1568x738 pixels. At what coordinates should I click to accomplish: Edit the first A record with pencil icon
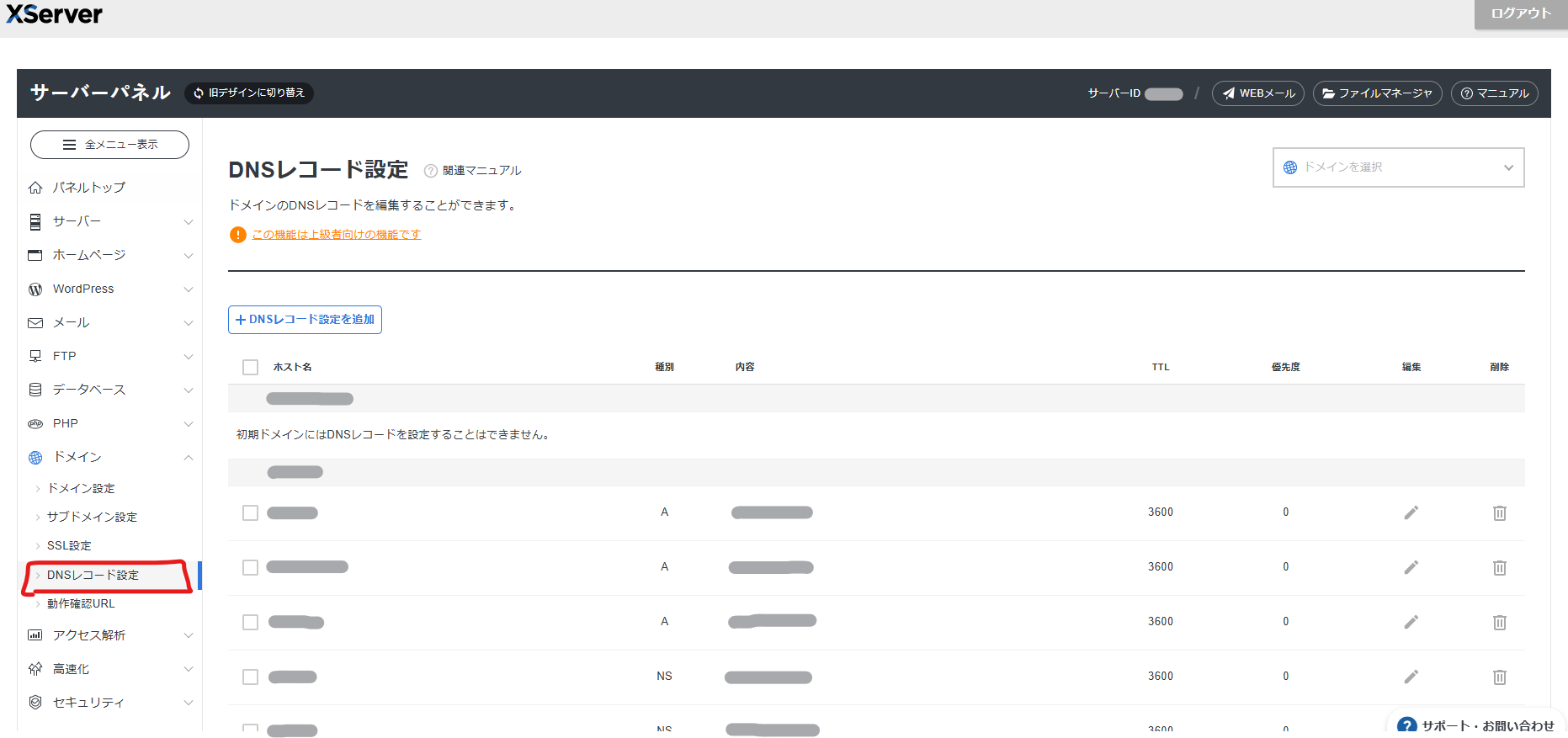click(1411, 512)
